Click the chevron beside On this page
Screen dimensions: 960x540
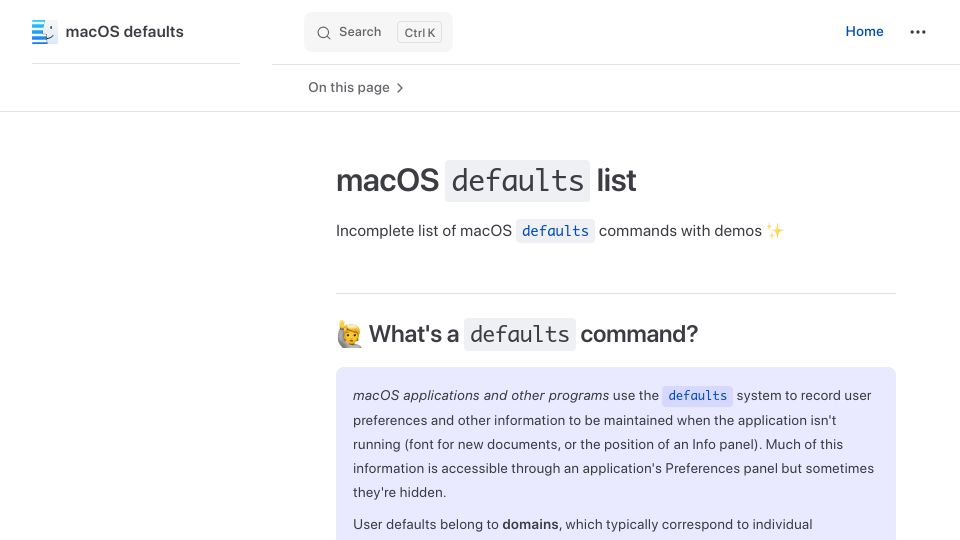(400, 88)
